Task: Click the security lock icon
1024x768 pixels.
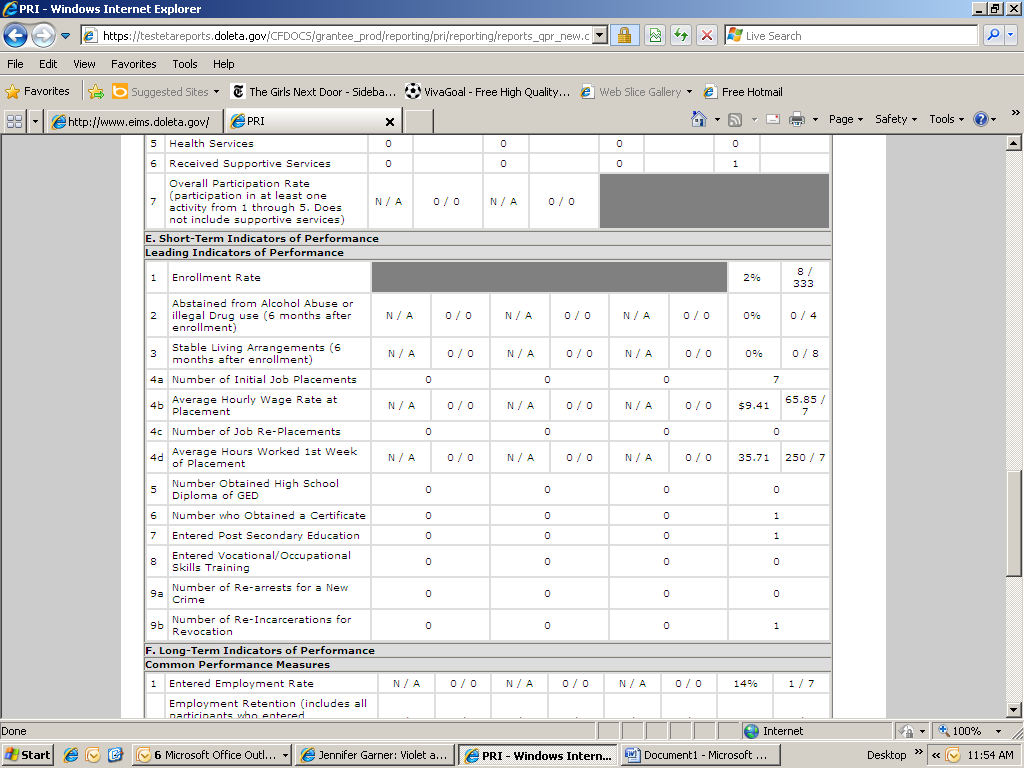Action: pos(624,36)
